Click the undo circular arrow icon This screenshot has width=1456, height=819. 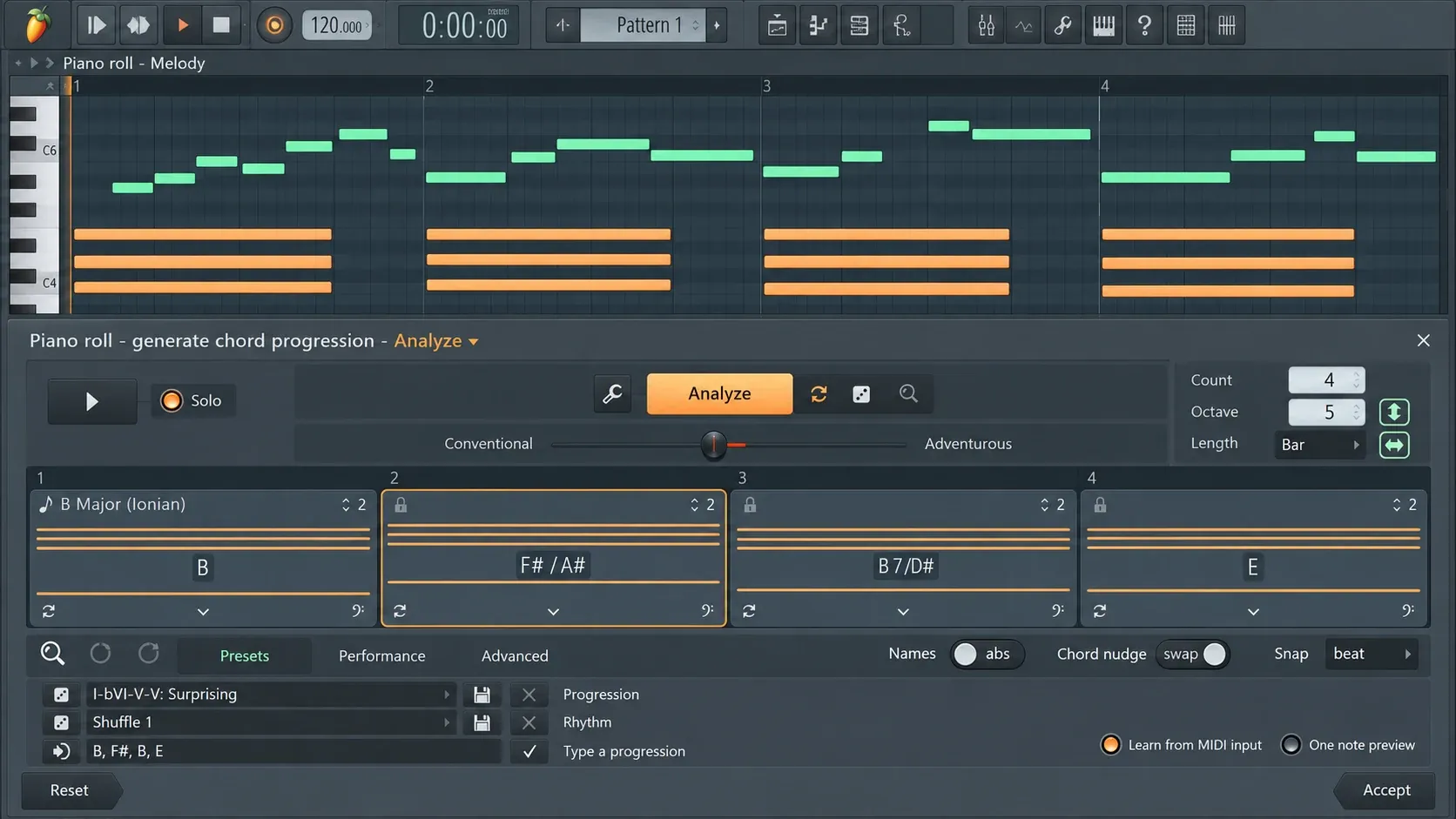100,653
